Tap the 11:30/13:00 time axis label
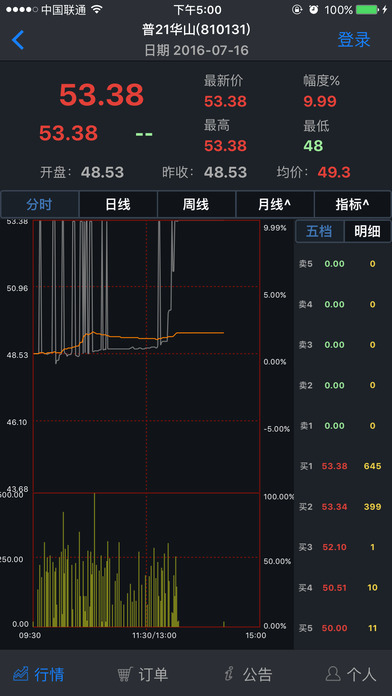This screenshot has height=696, width=392. point(154,635)
